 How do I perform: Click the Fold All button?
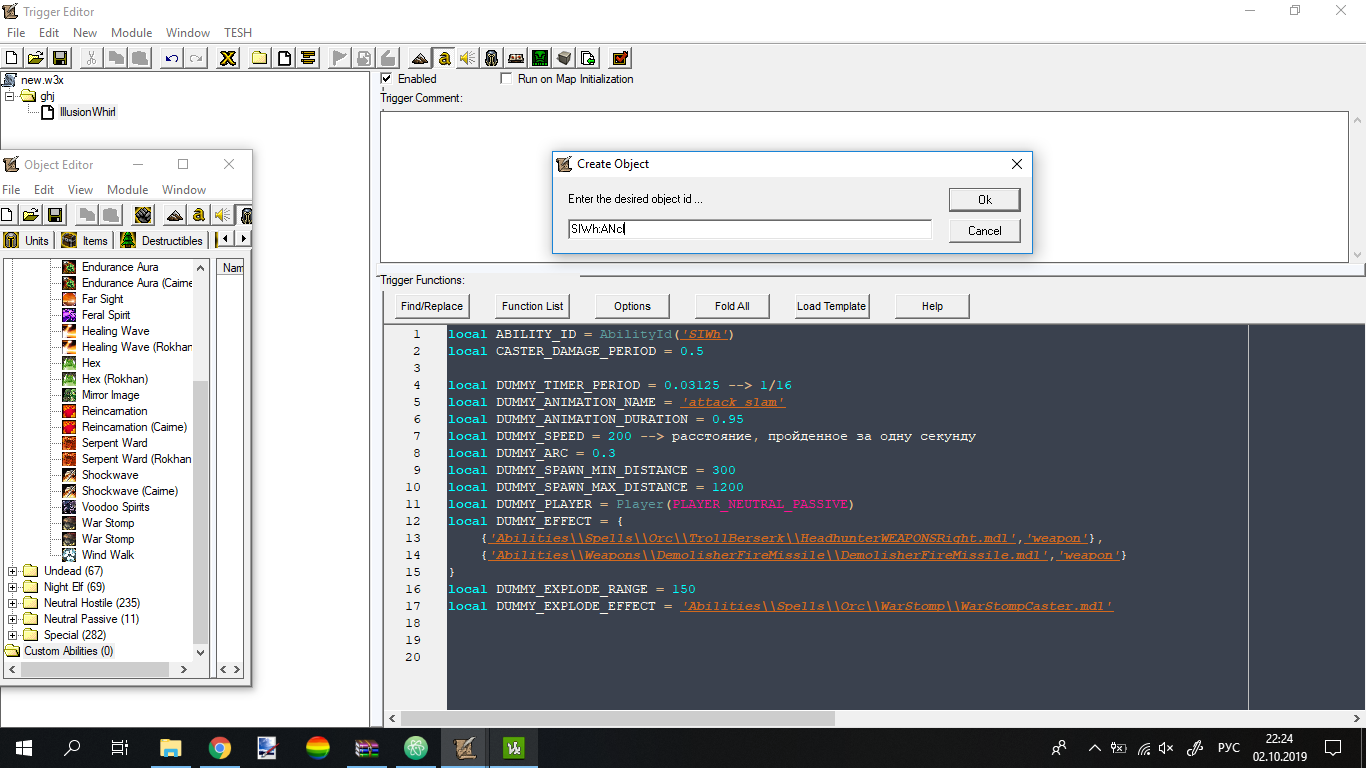click(732, 306)
